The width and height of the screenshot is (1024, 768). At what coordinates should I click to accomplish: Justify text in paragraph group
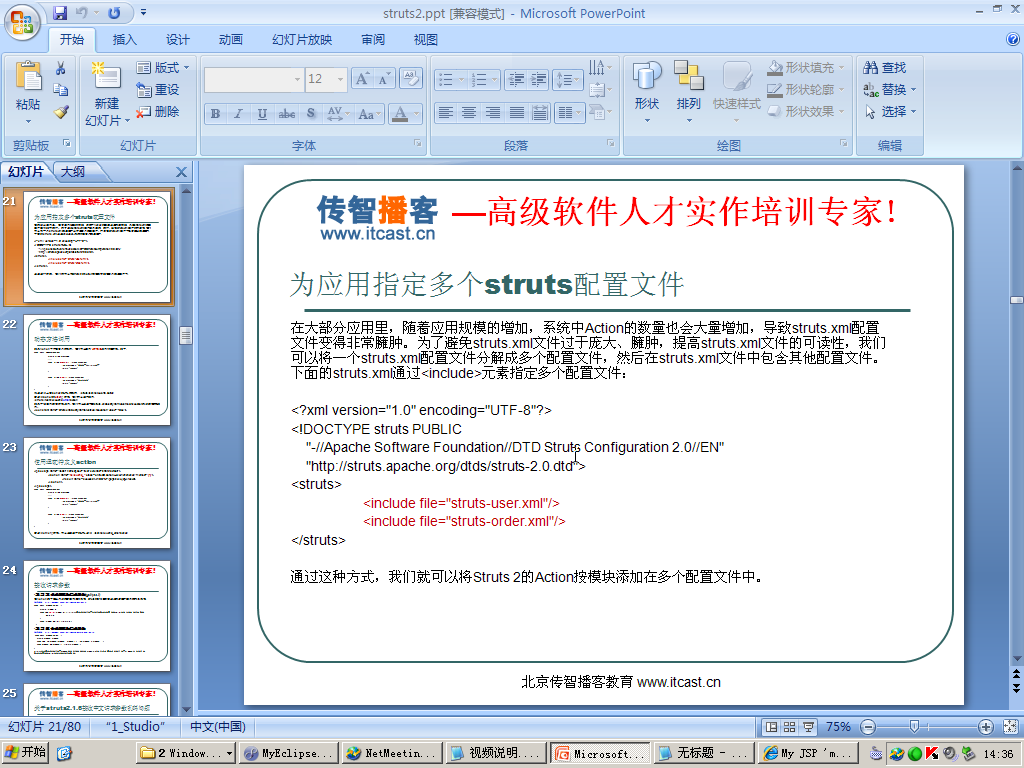pos(517,113)
